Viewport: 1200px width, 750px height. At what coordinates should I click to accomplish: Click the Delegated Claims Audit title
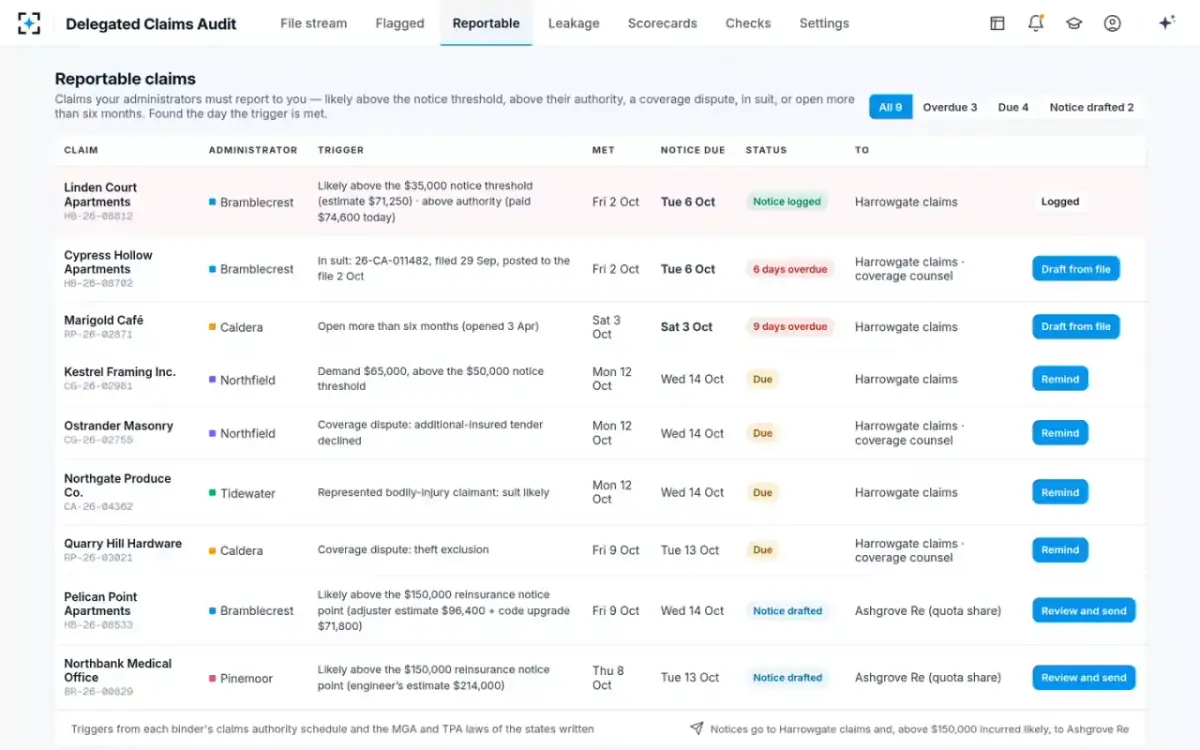(x=151, y=24)
